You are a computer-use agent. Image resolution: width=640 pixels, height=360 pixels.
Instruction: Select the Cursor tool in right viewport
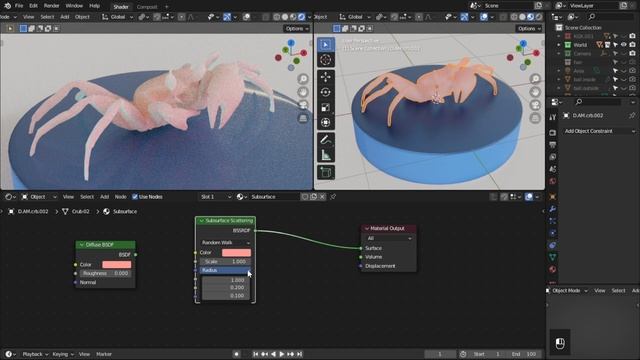(325, 60)
